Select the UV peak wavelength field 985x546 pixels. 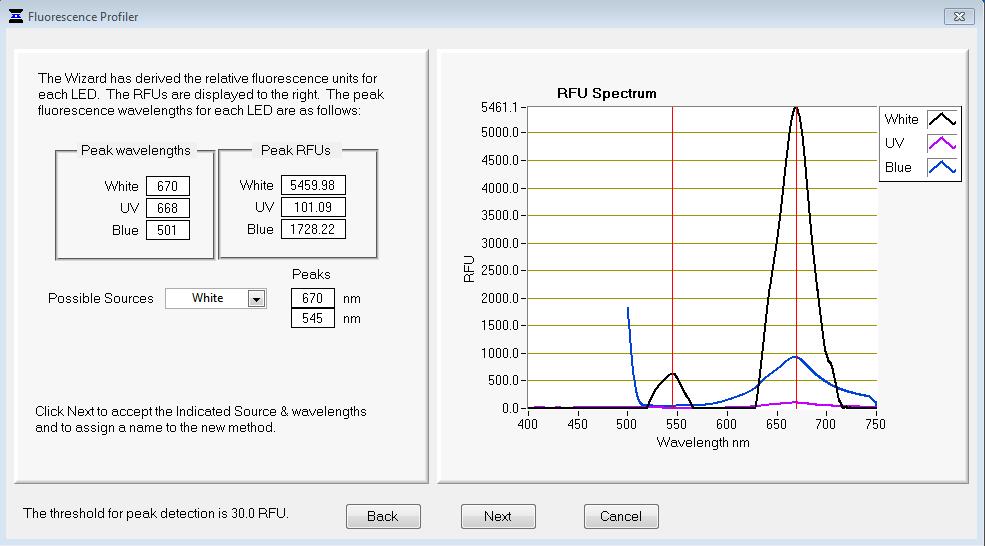[x=167, y=208]
